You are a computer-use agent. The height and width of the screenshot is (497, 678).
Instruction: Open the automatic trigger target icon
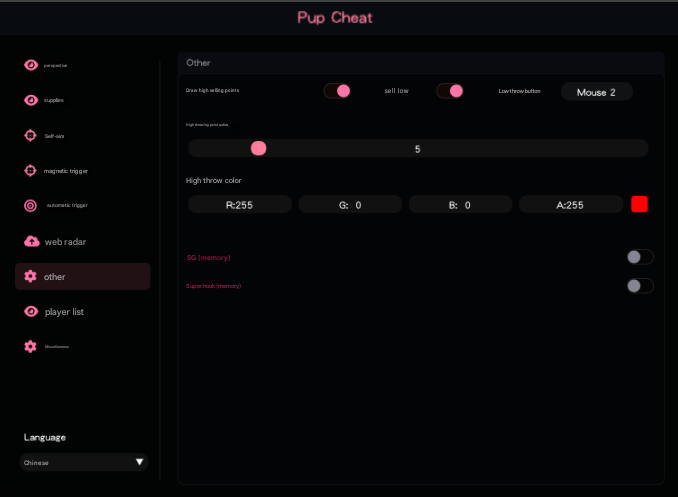[x=30, y=205]
